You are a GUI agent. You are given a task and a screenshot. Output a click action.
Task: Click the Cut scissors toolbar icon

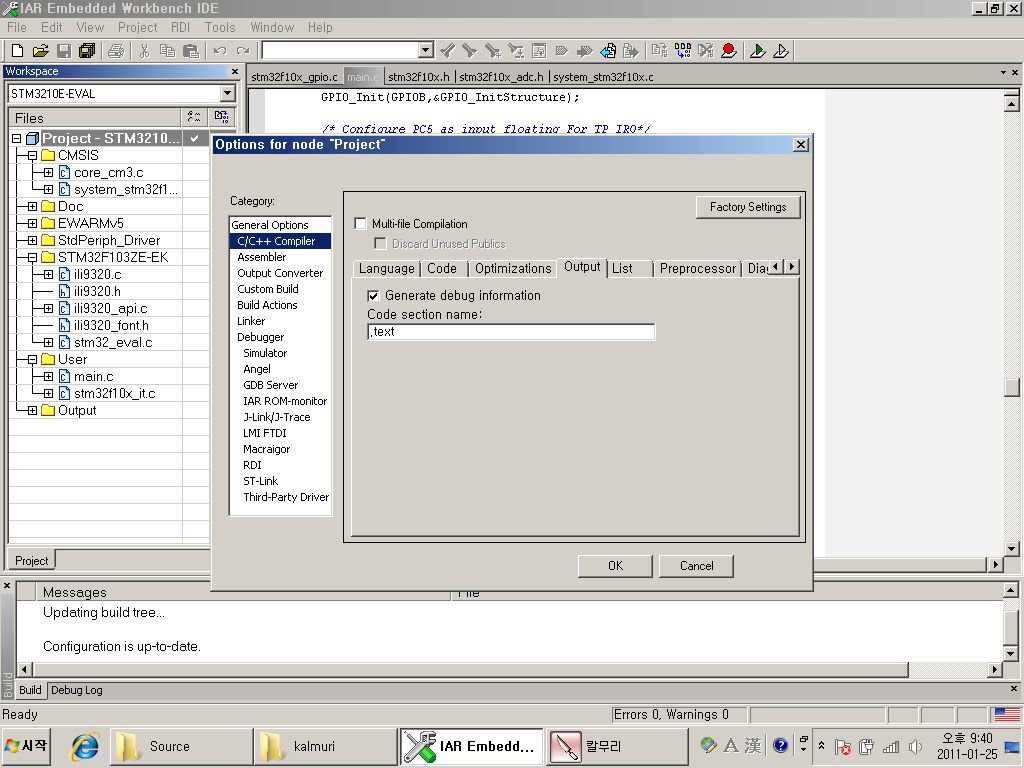tap(144, 50)
